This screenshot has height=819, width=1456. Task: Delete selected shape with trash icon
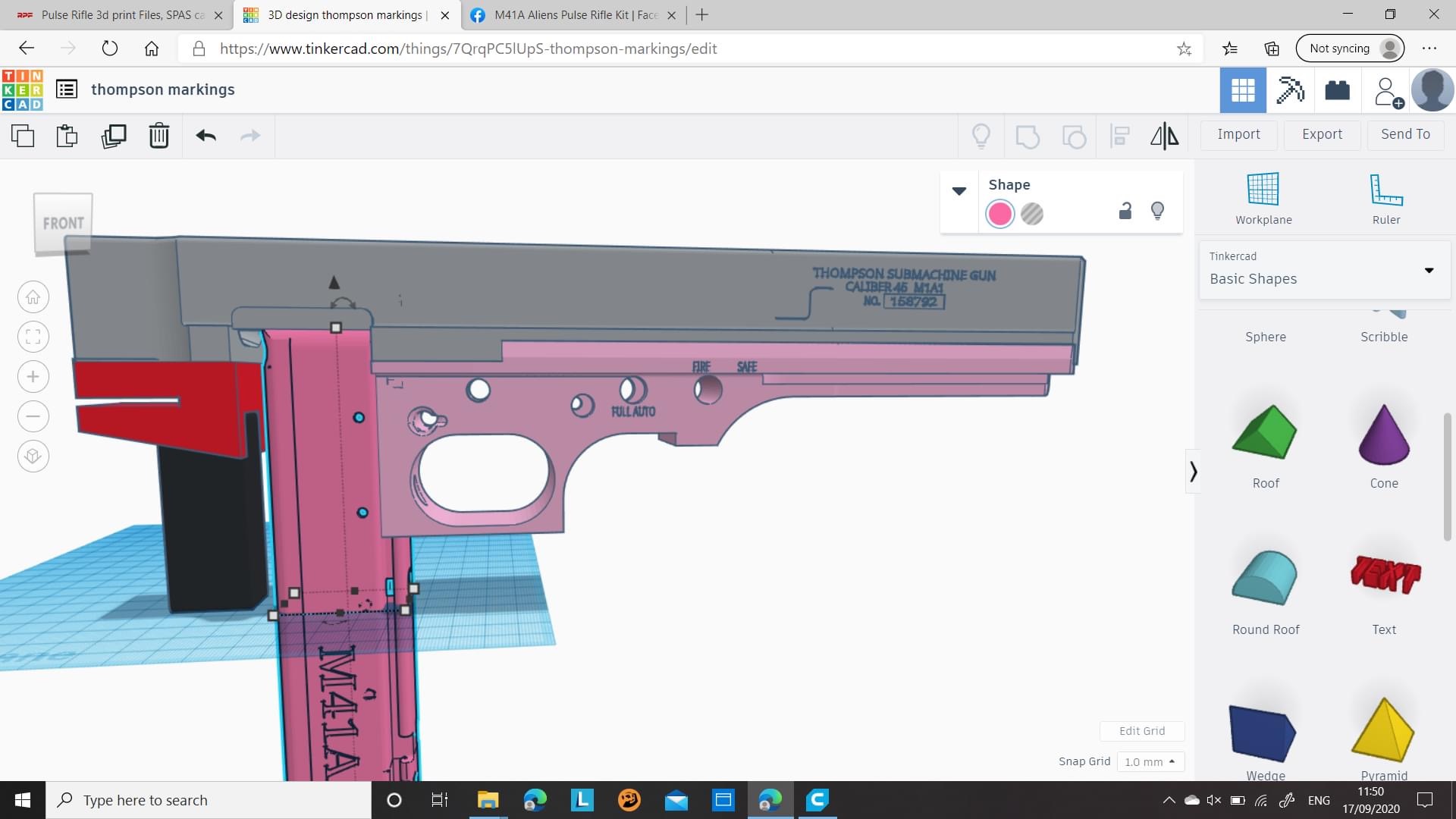tap(158, 136)
